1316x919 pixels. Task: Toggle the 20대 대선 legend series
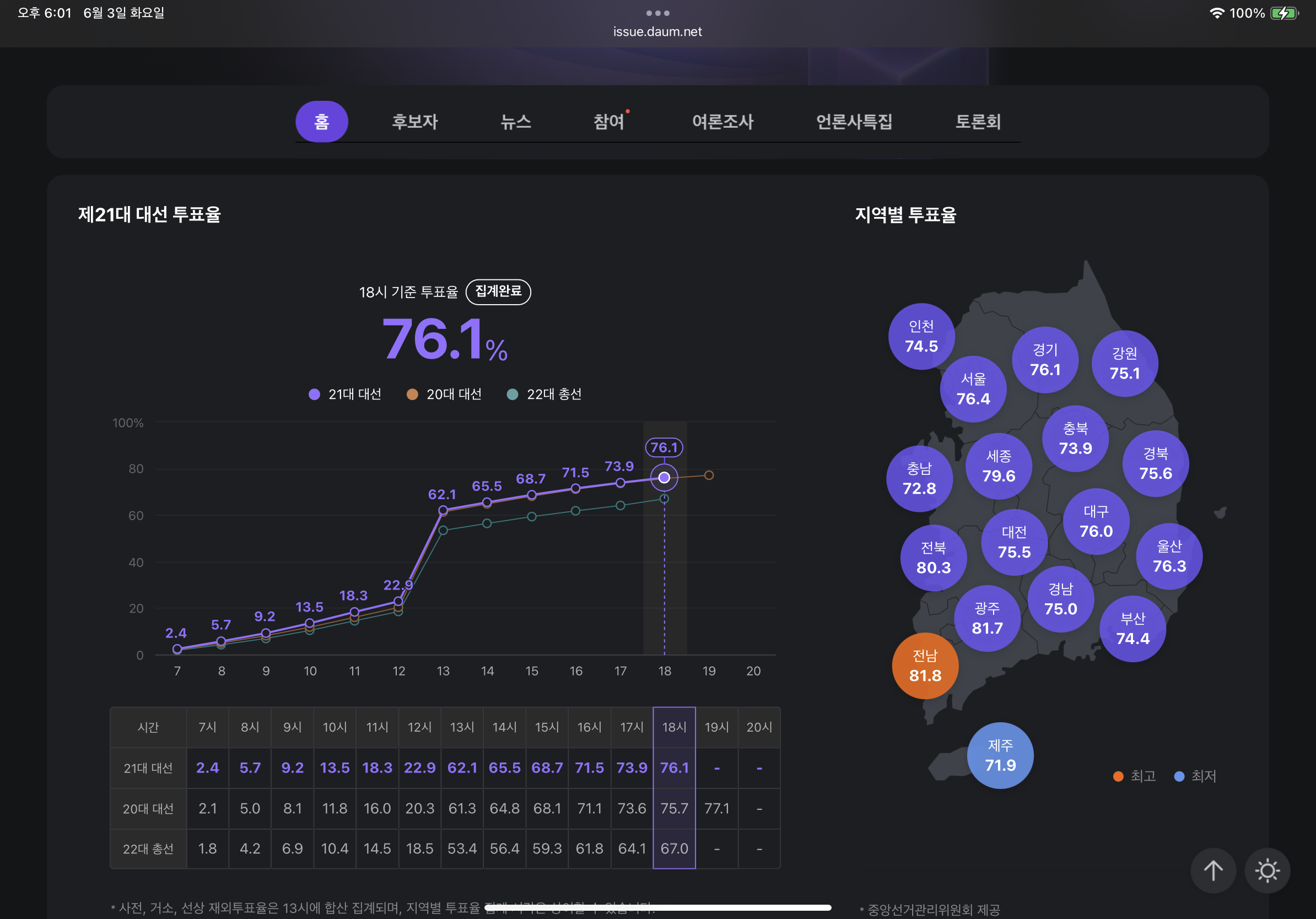pos(444,394)
